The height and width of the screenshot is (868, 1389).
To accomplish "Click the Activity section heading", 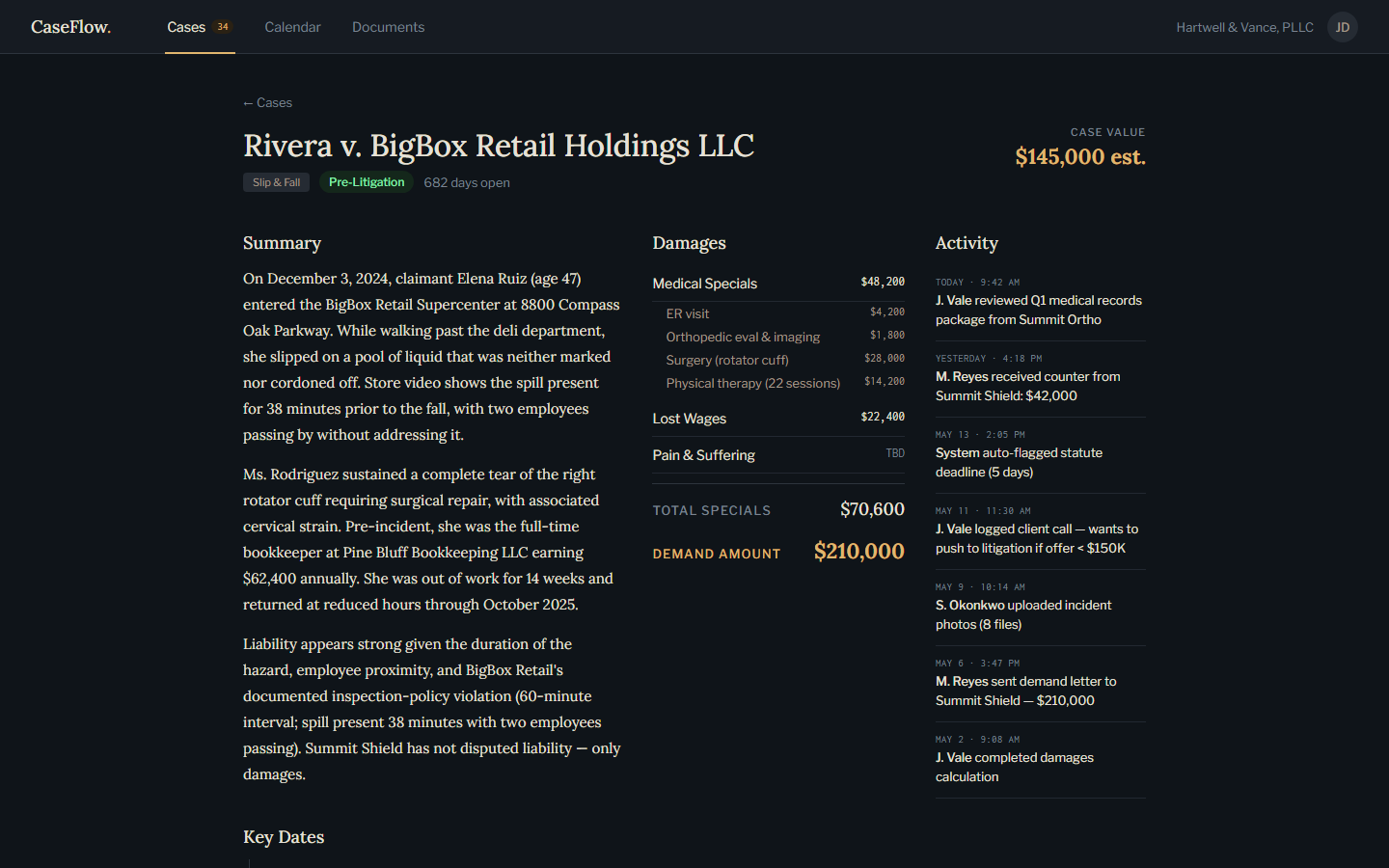I will pyautogui.click(x=967, y=243).
